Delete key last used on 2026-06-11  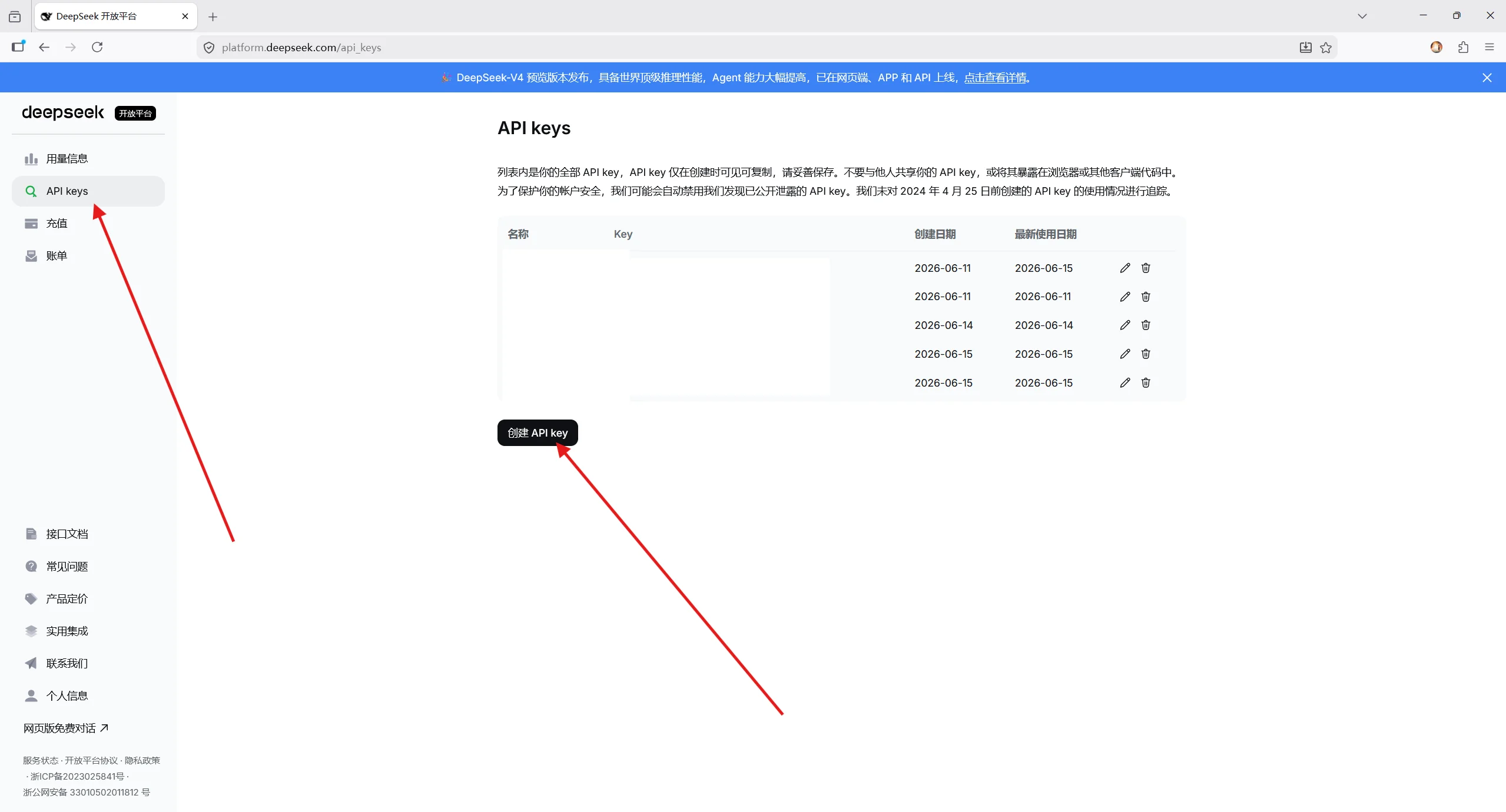(1146, 297)
